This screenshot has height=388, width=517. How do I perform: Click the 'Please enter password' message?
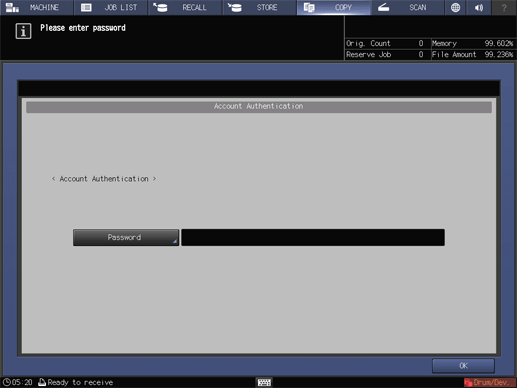tap(83, 28)
